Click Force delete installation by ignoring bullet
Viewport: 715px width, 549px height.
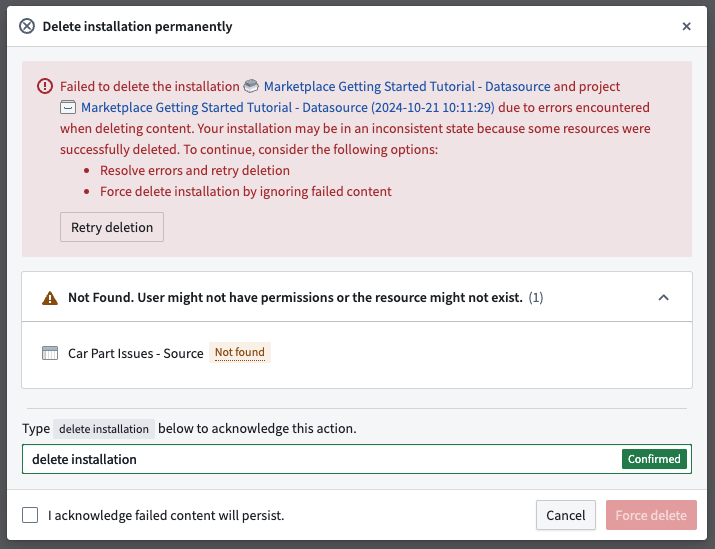click(246, 192)
